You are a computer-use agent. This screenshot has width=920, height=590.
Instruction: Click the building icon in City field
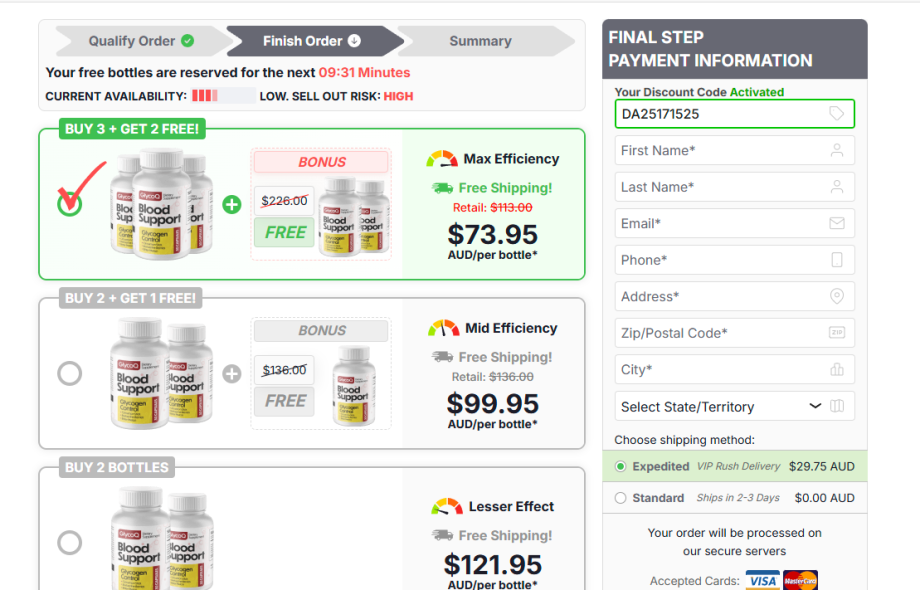[x=837, y=369]
